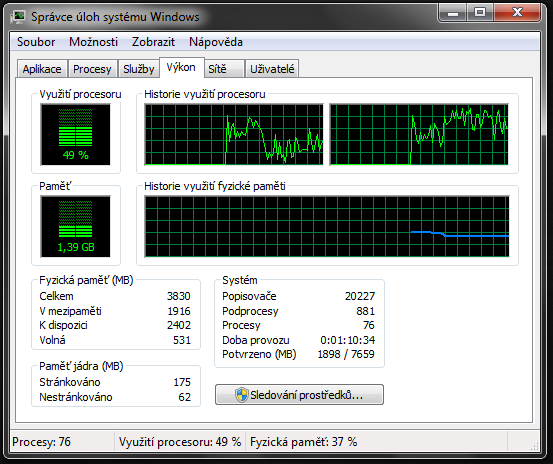This screenshot has width=553, height=464.
Task: Select the Výkon tab
Action: 181,67
